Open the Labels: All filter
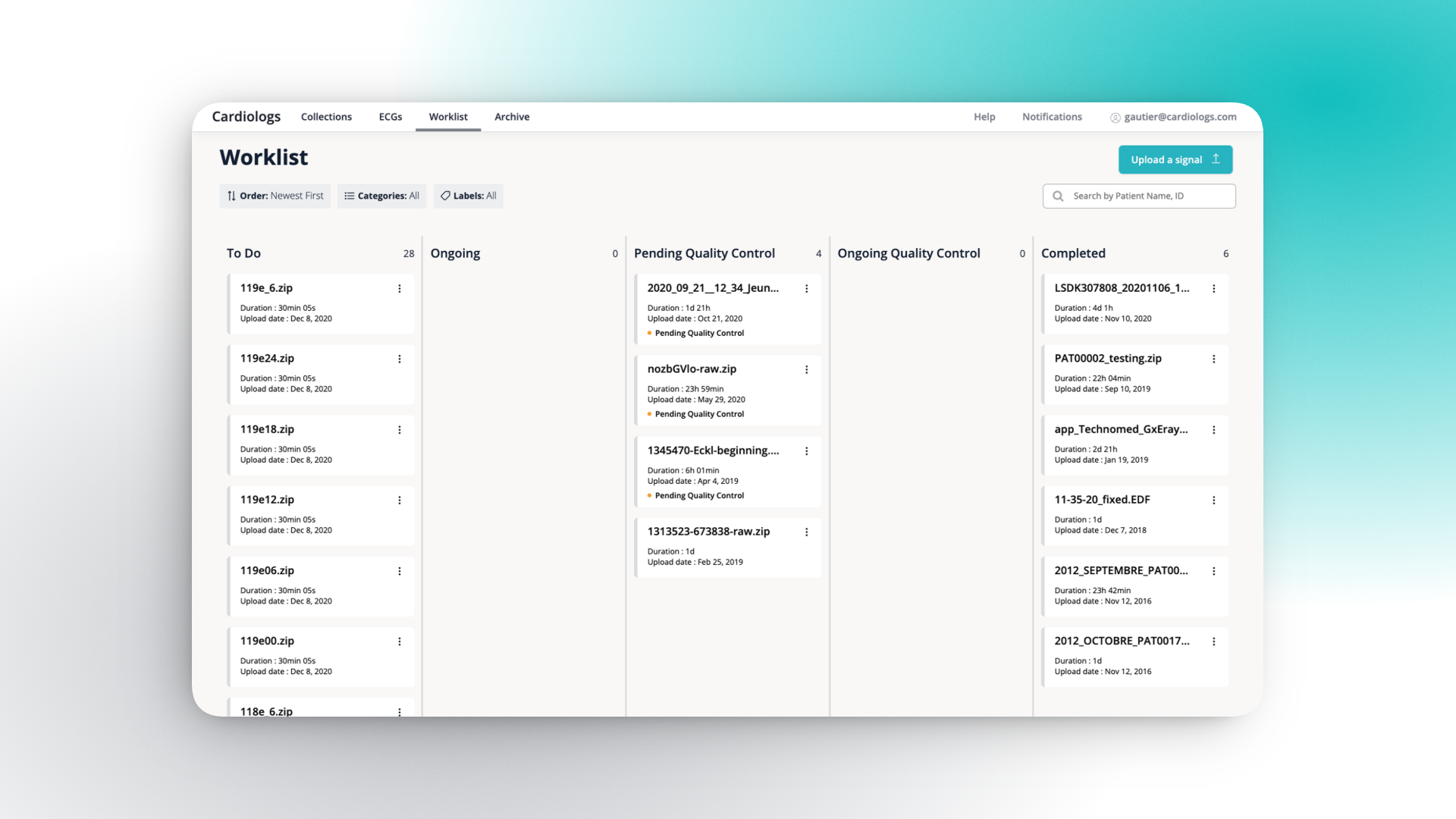The height and width of the screenshot is (819, 1456). click(x=468, y=196)
